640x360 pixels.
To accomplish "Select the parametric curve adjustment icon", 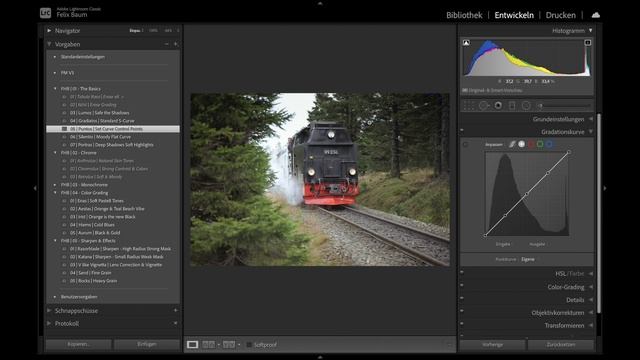I will pos(512,144).
